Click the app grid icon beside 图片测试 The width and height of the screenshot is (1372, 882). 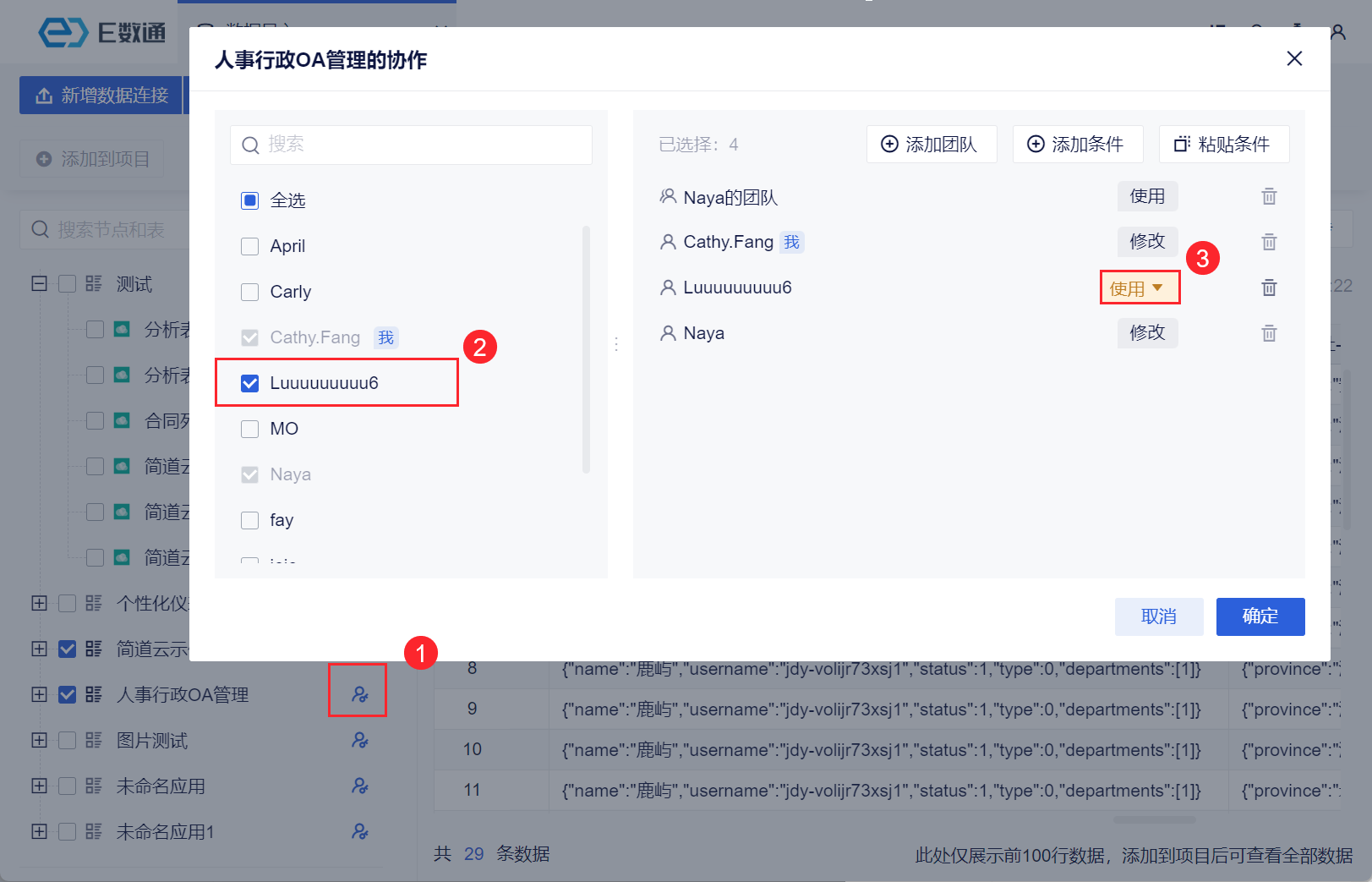point(94,740)
